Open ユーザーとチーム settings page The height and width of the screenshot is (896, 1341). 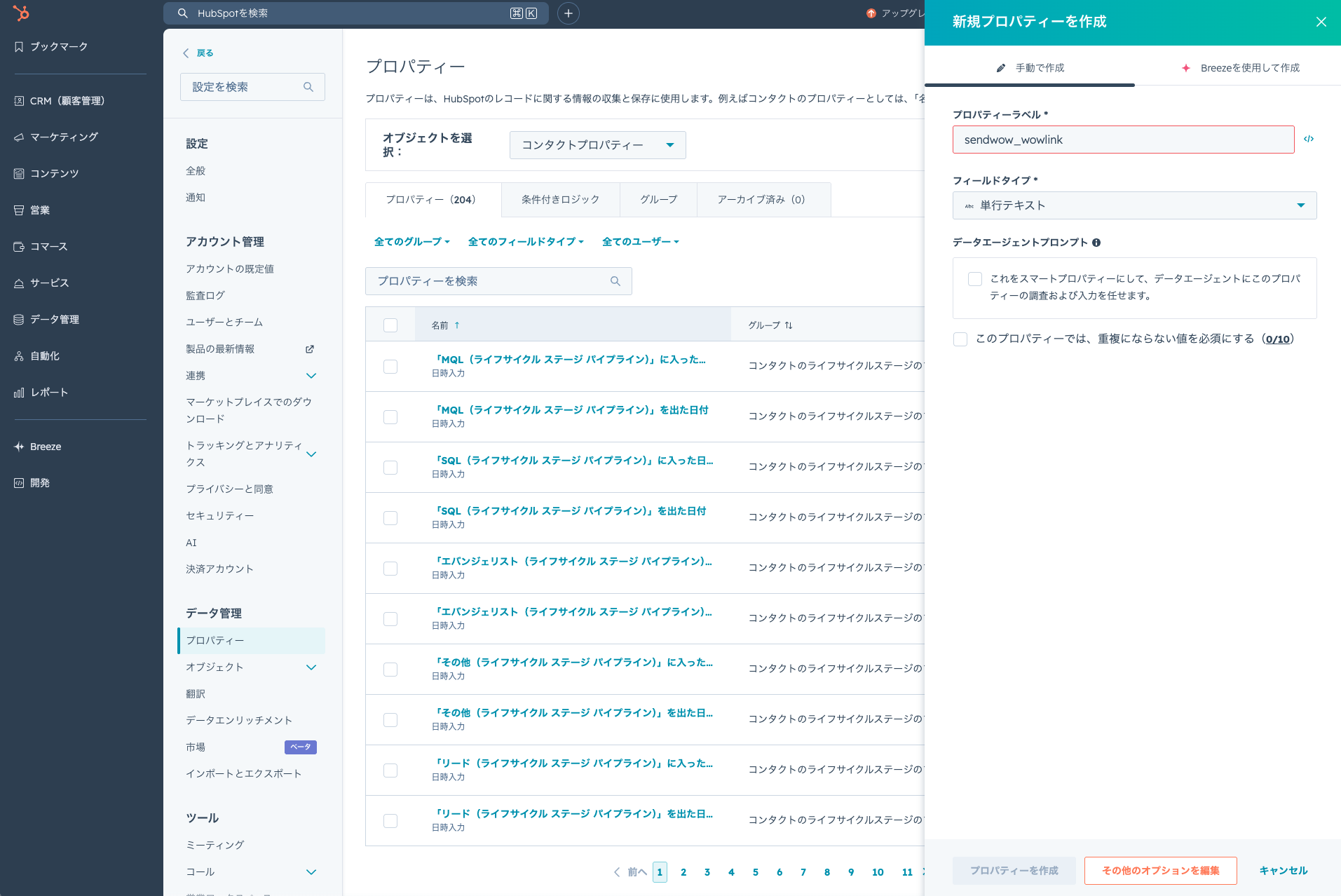[224, 323]
